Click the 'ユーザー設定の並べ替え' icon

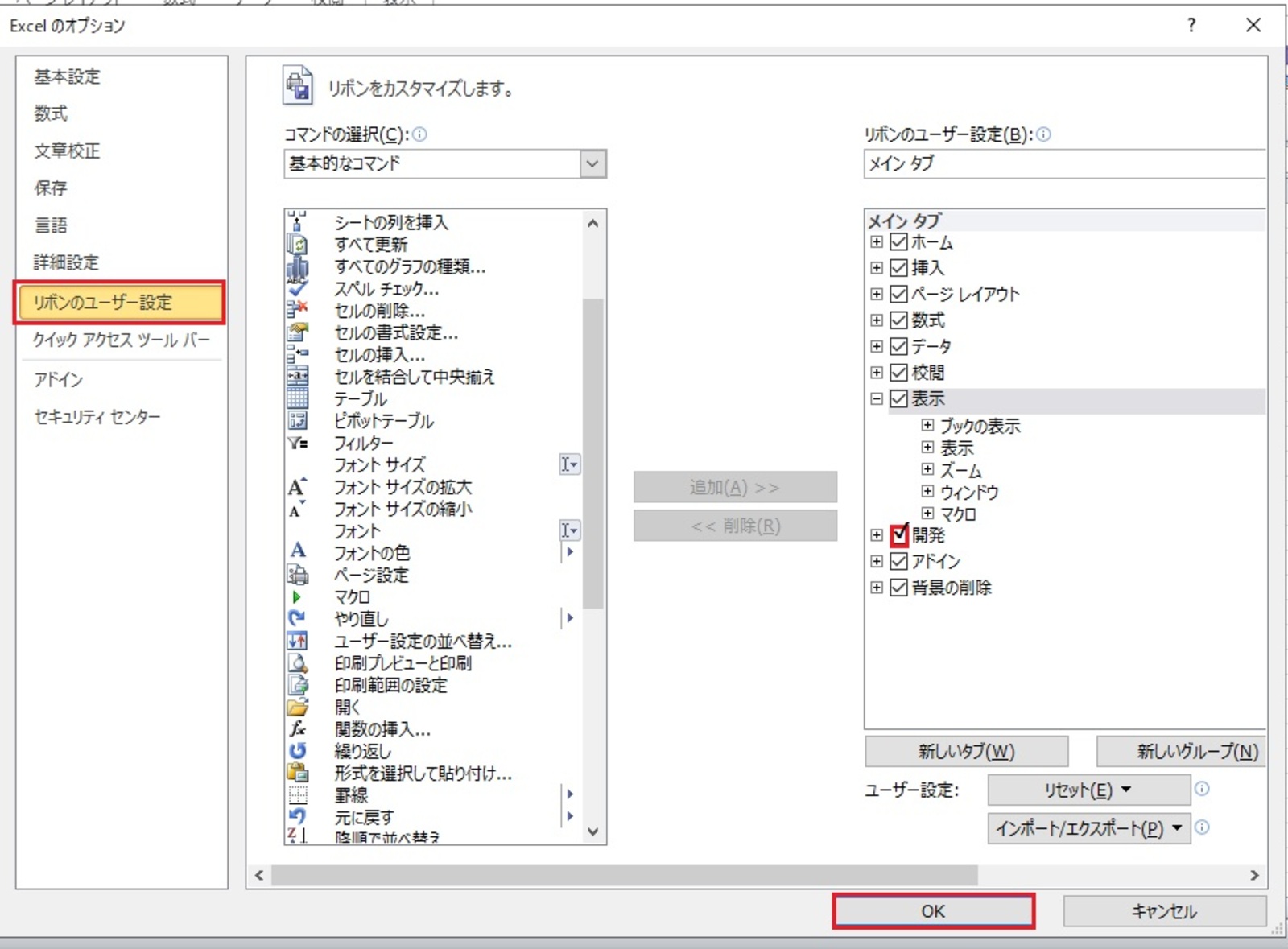[x=298, y=641]
